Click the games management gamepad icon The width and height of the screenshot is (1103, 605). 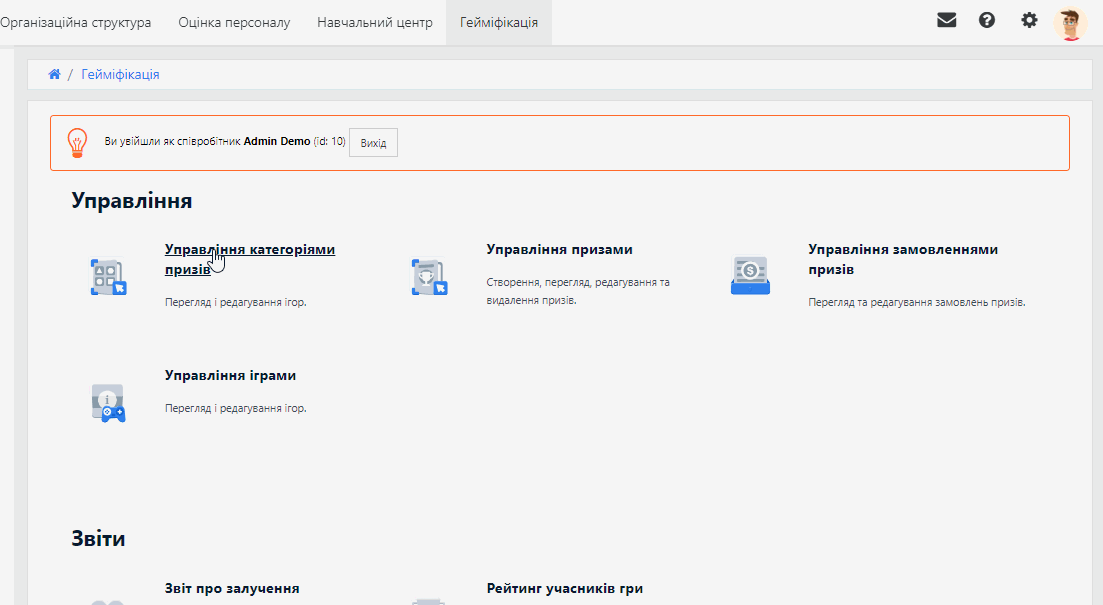(x=108, y=403)
